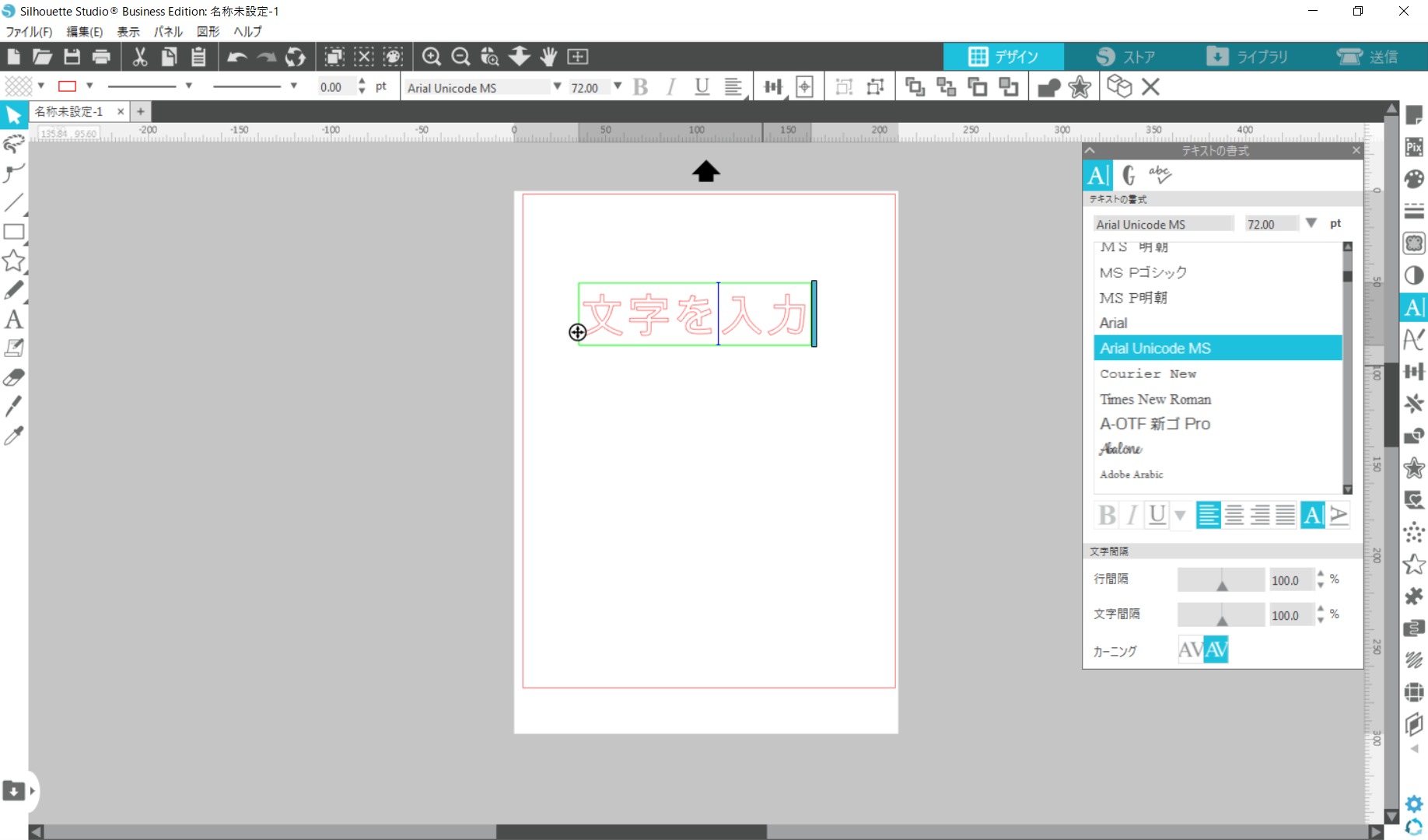
Task: Switch to the 送信 tab
Action: point(1367,57)
